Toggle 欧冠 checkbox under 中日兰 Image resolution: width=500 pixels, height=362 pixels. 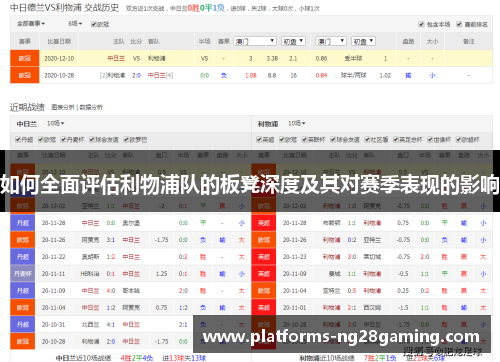click(x=40, y=139)
